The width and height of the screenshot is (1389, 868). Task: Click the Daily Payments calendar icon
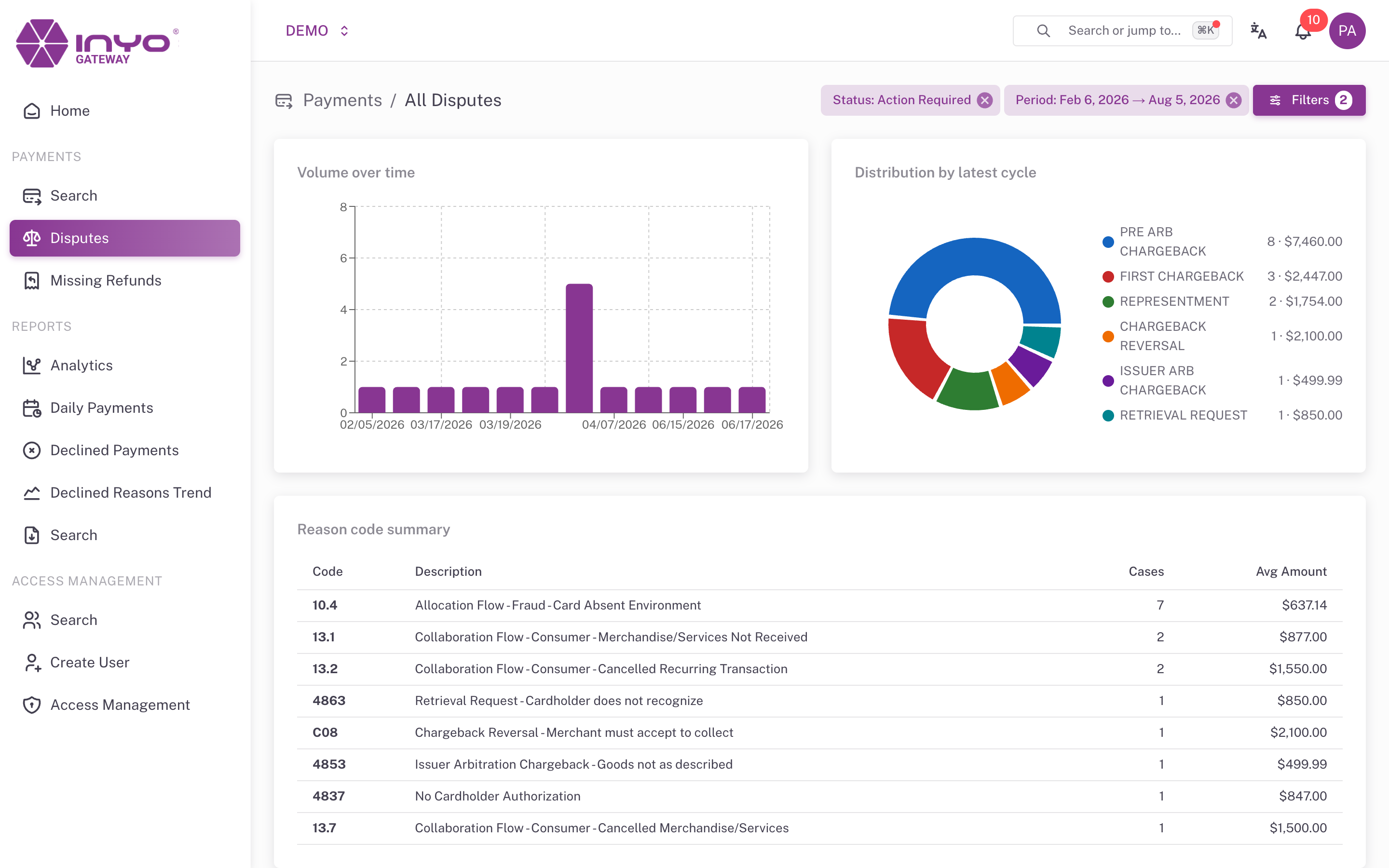coord(31,408)
